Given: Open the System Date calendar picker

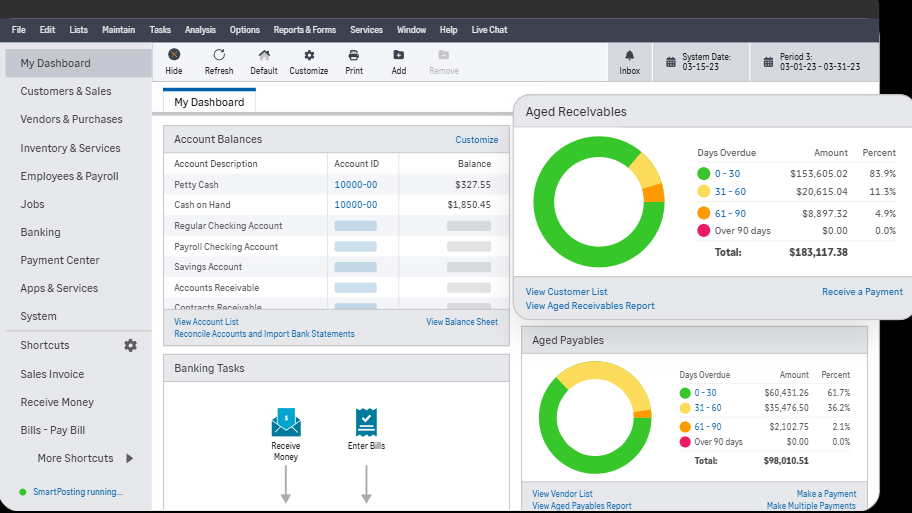Looking at the screenshot, I should point(670,62).
